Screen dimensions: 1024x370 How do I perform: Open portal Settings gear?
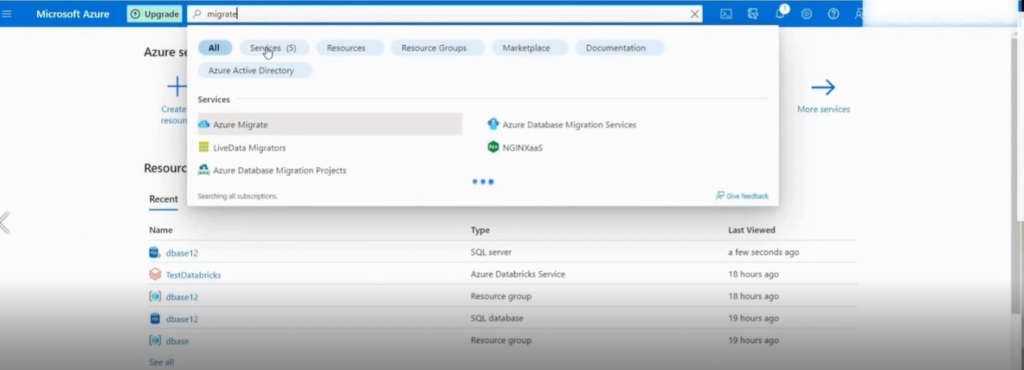tap(807, 14)
